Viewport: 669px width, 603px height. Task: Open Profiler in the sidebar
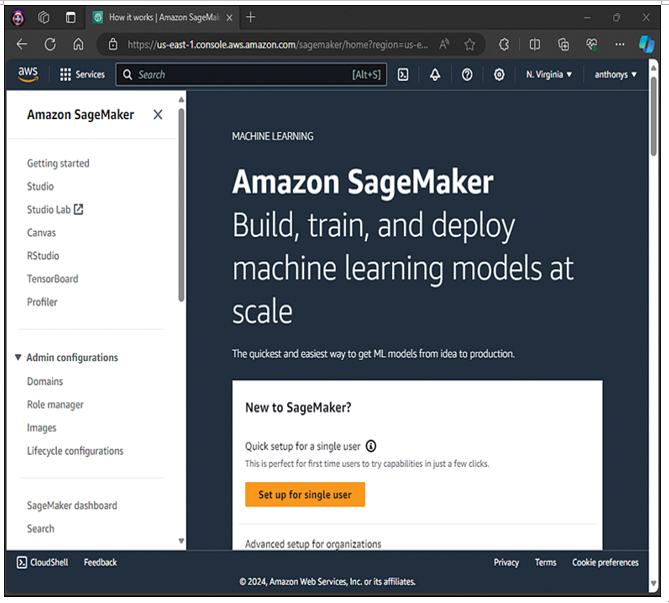coord(42,302)
